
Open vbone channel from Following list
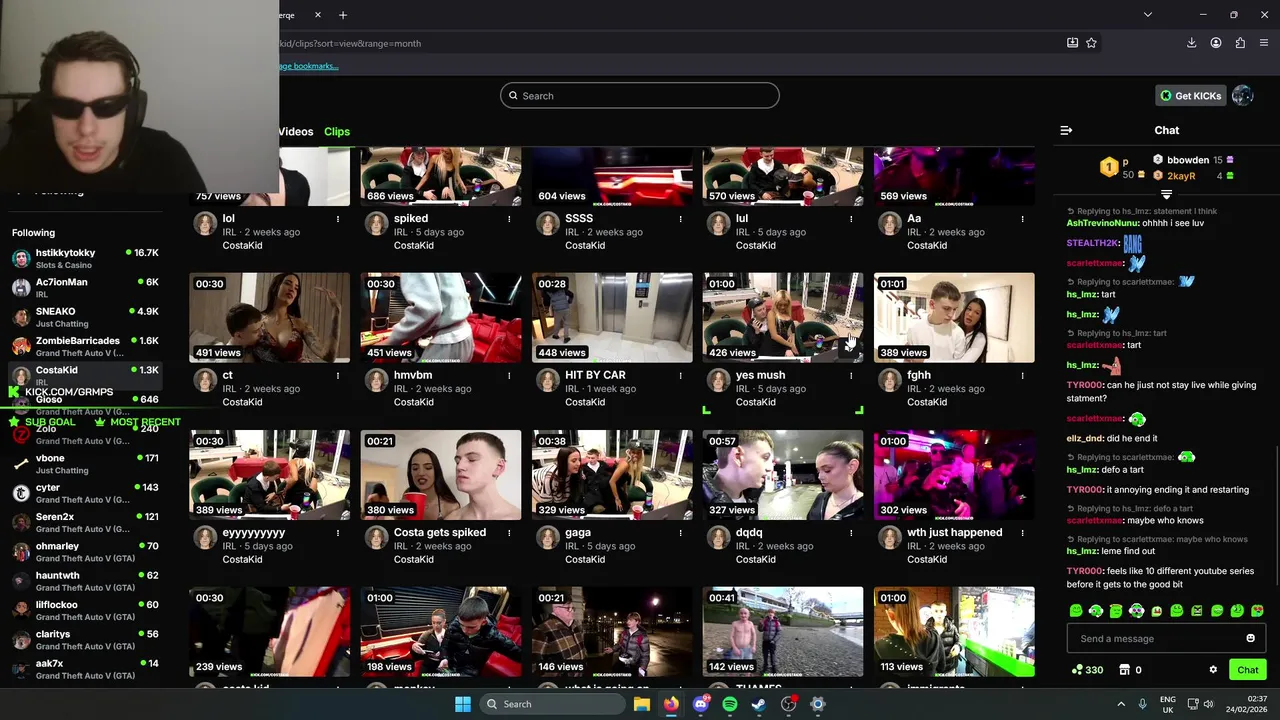[84, 464]
